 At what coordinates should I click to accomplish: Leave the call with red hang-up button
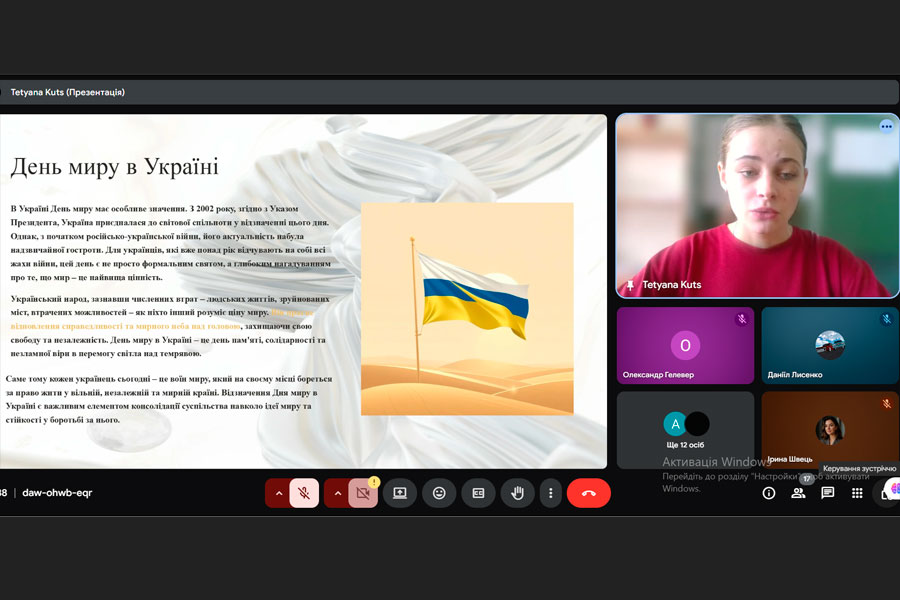click(x=588, y=493)
